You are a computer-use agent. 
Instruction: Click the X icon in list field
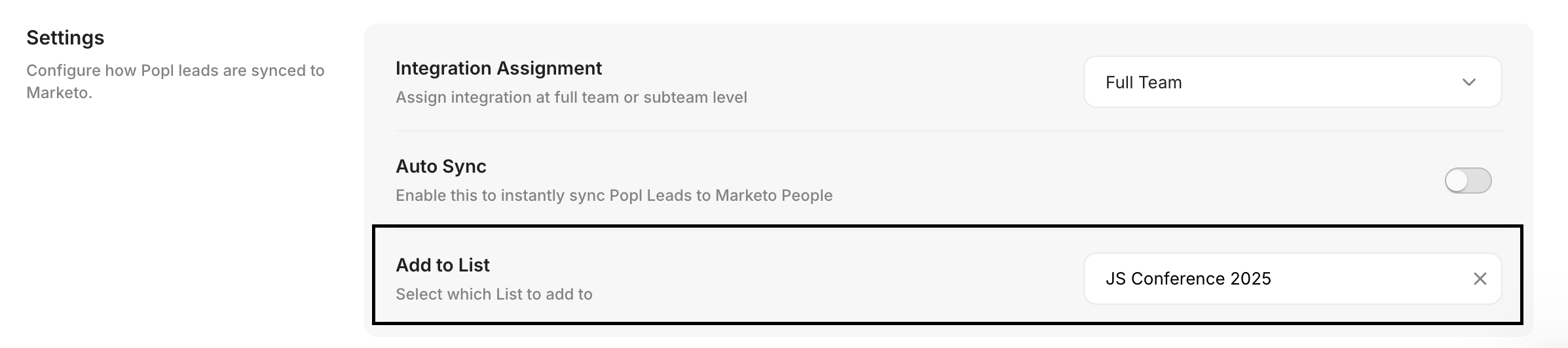[1480, 279]
